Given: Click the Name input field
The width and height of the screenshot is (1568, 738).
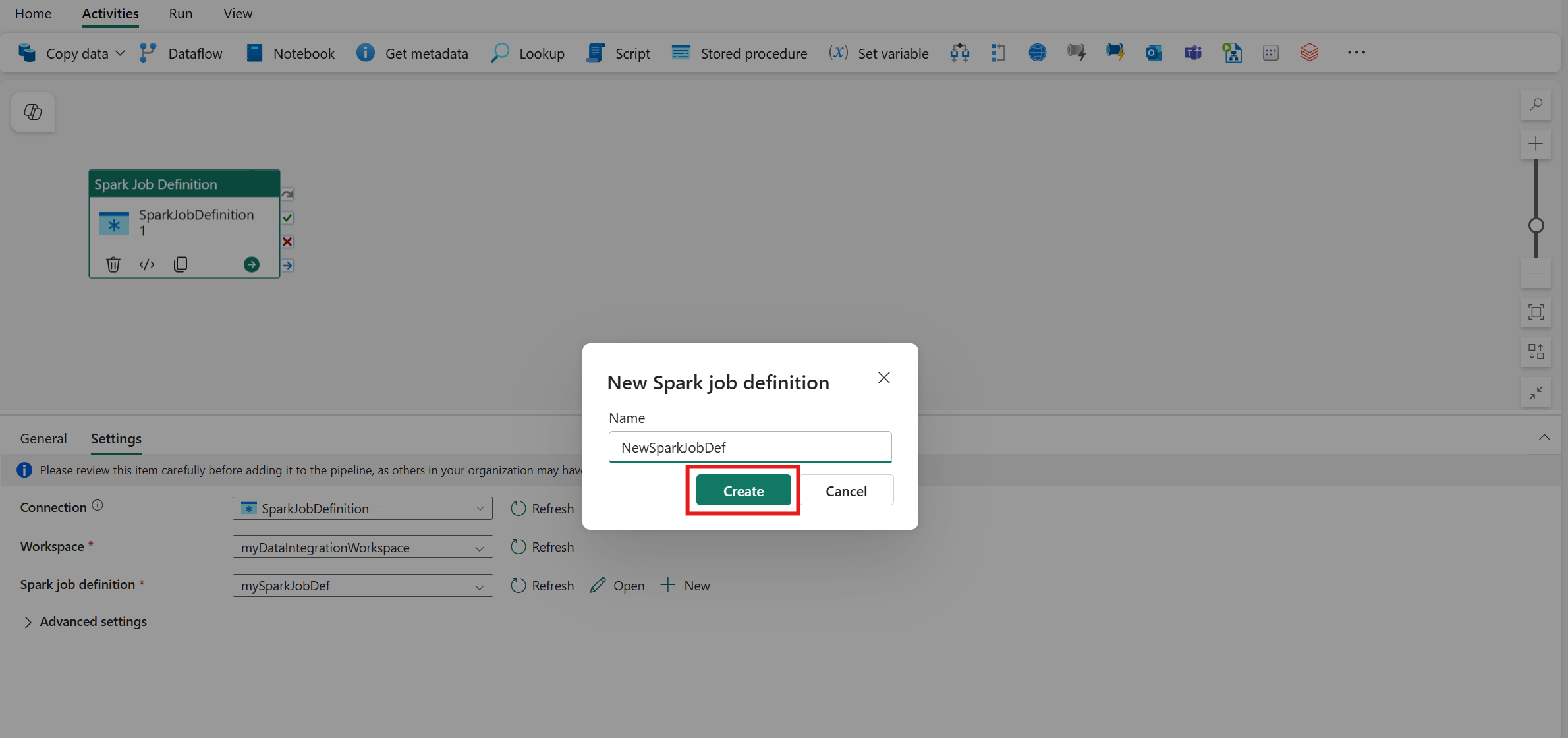Looking at the screenshot, I should tap(750, 447).
